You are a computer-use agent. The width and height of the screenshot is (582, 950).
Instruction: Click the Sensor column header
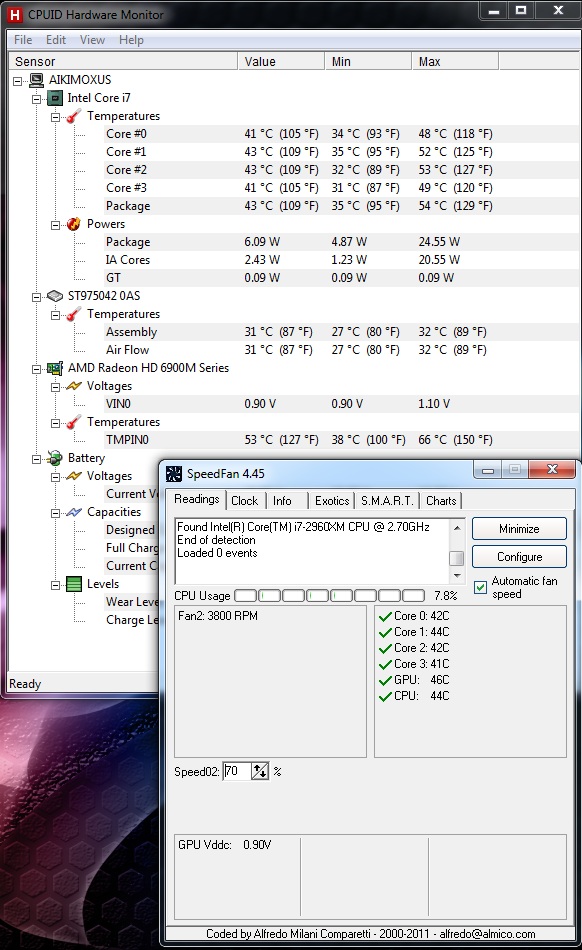(122, 61)
